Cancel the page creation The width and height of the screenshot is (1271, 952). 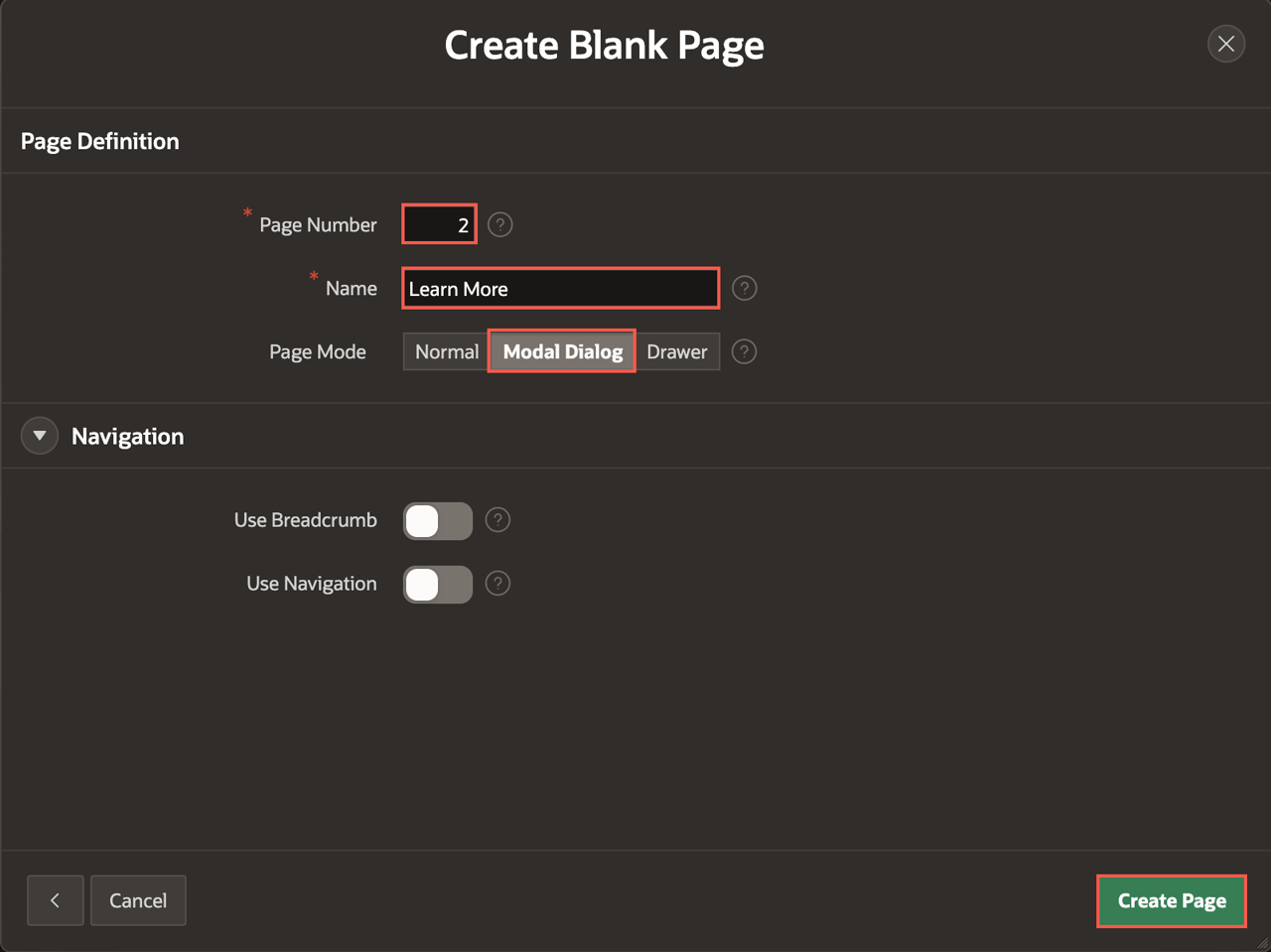[x=138, y=900]
